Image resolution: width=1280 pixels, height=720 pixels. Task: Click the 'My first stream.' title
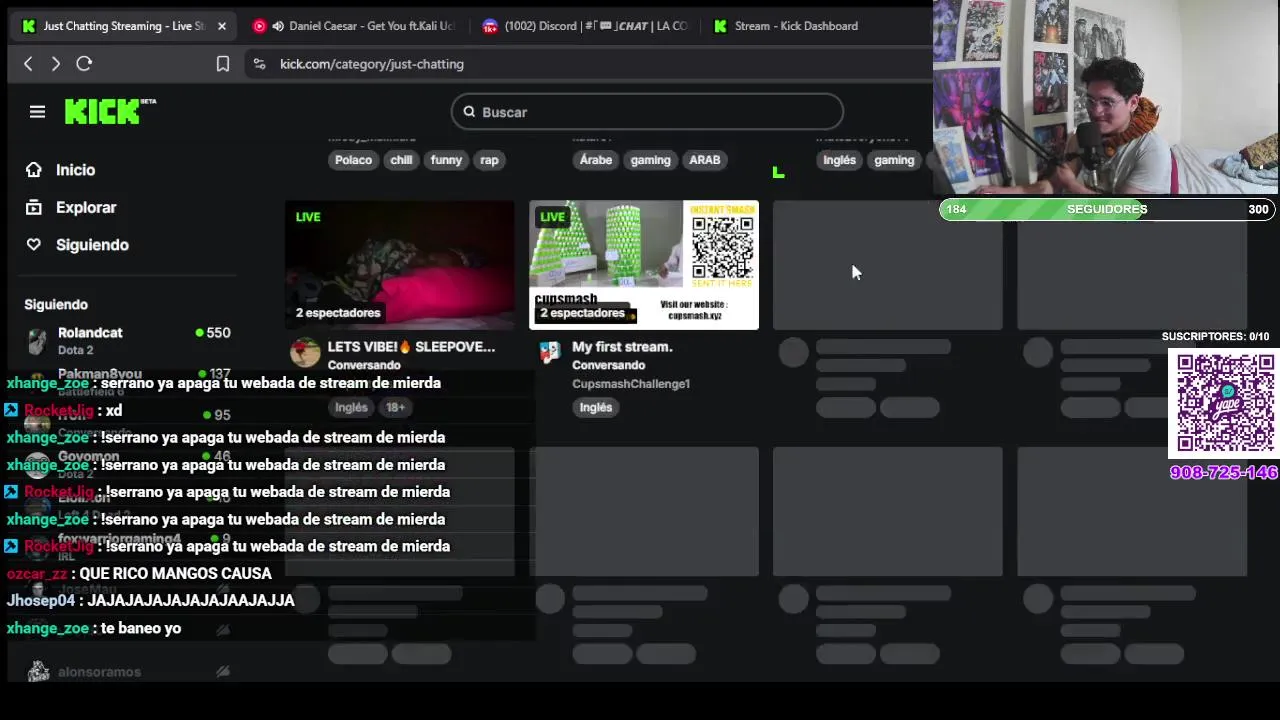pyautogui.click(x=622, y=347)
